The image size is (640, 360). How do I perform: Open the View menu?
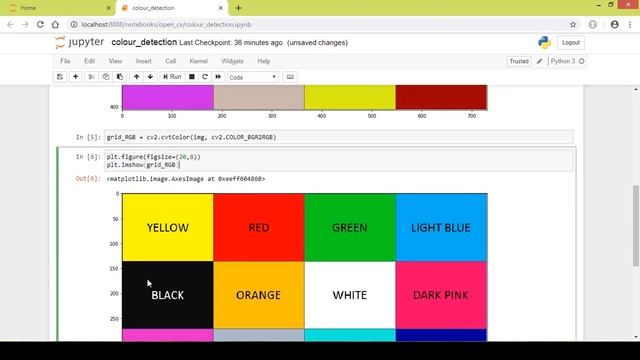(115, 61)
